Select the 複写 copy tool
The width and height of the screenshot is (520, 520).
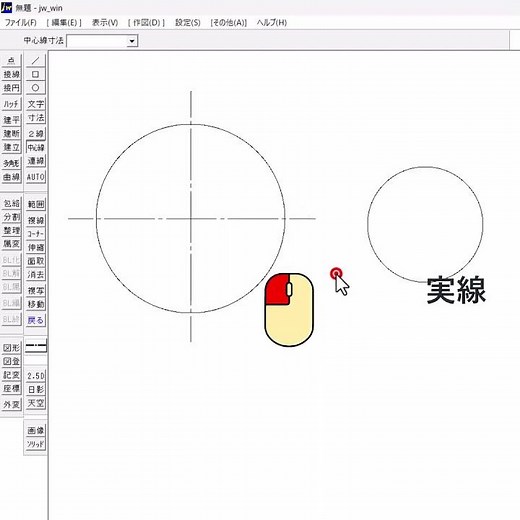(x=36, y=290)
